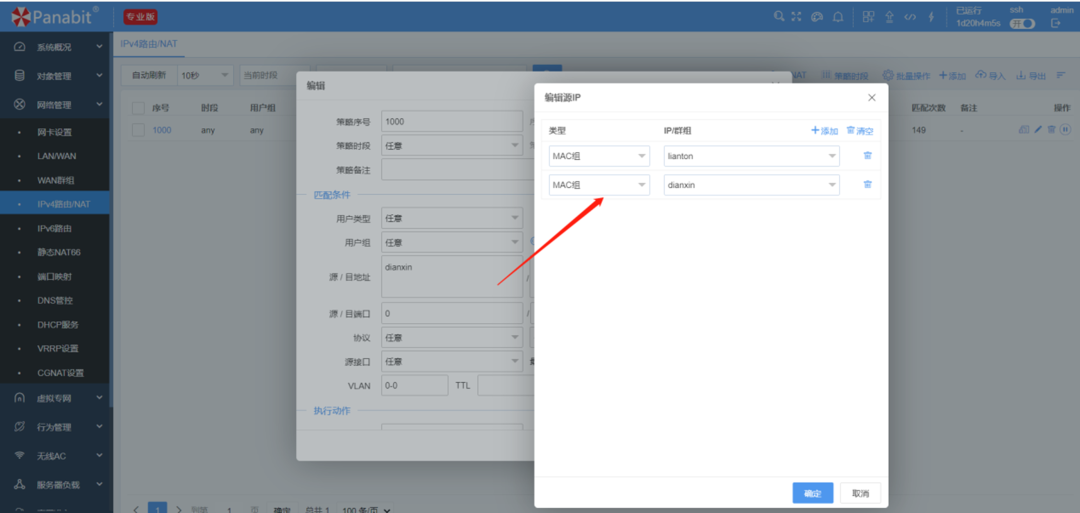Expand the 虚拟专网 sidebar menu
The image size is (1080, 513).
[x=56, y=398]
